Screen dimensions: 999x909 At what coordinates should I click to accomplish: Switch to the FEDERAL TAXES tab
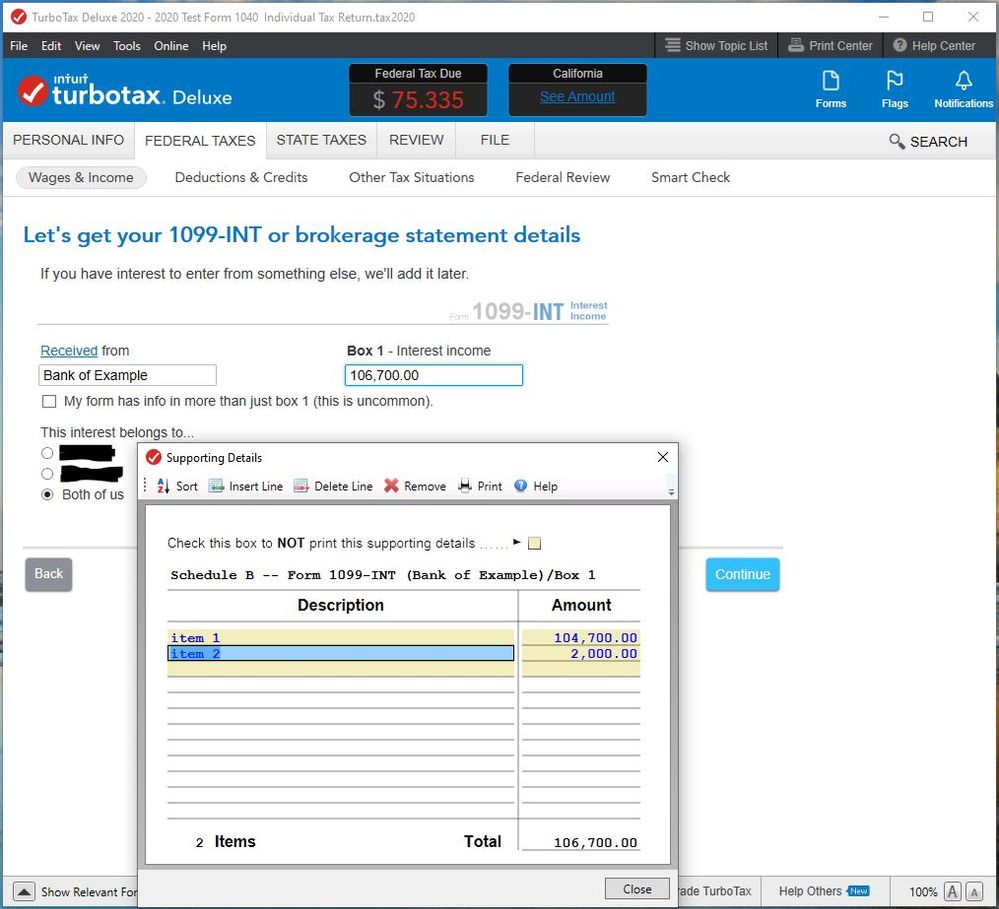(200, 141)
